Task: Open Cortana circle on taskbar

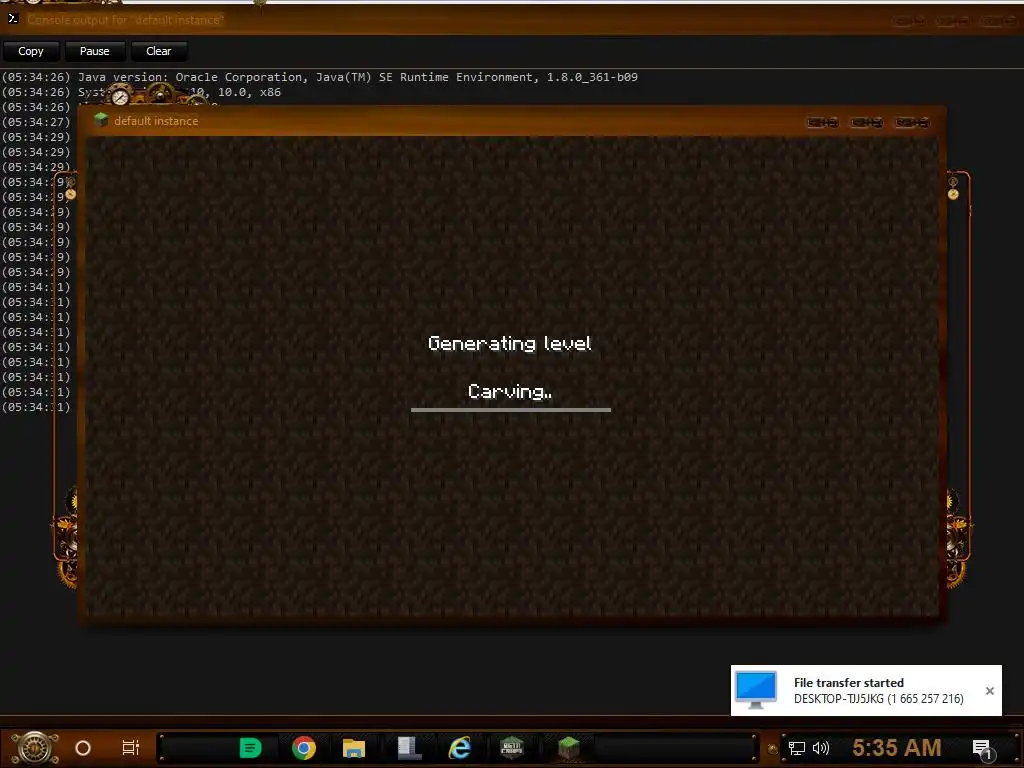Action: point(83,748)
